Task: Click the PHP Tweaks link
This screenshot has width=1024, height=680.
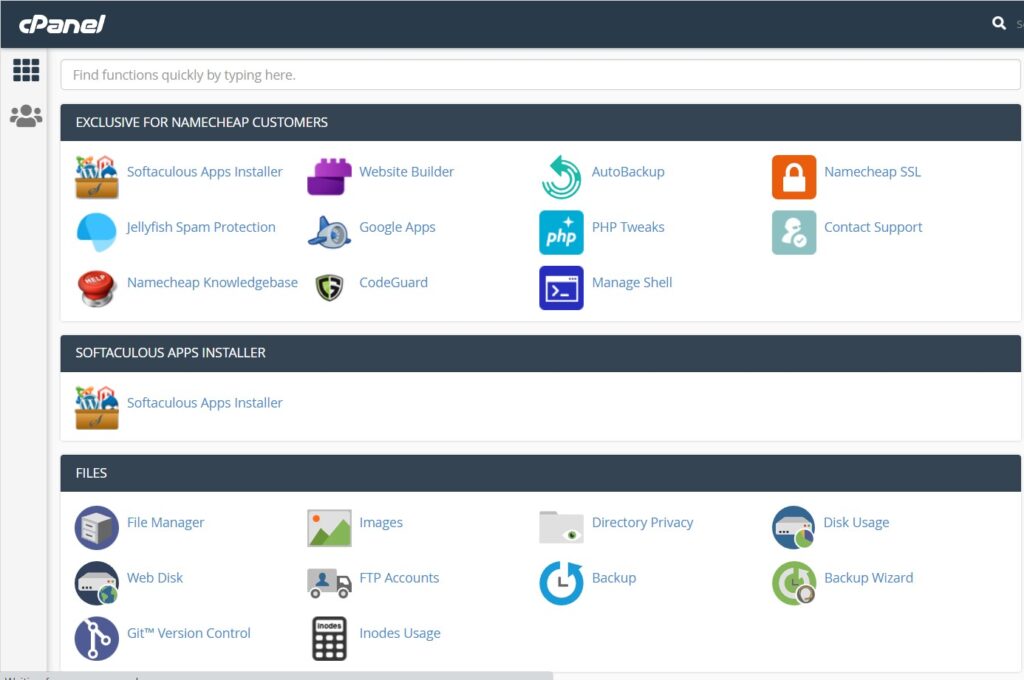Action: click(x=628, y=227)
